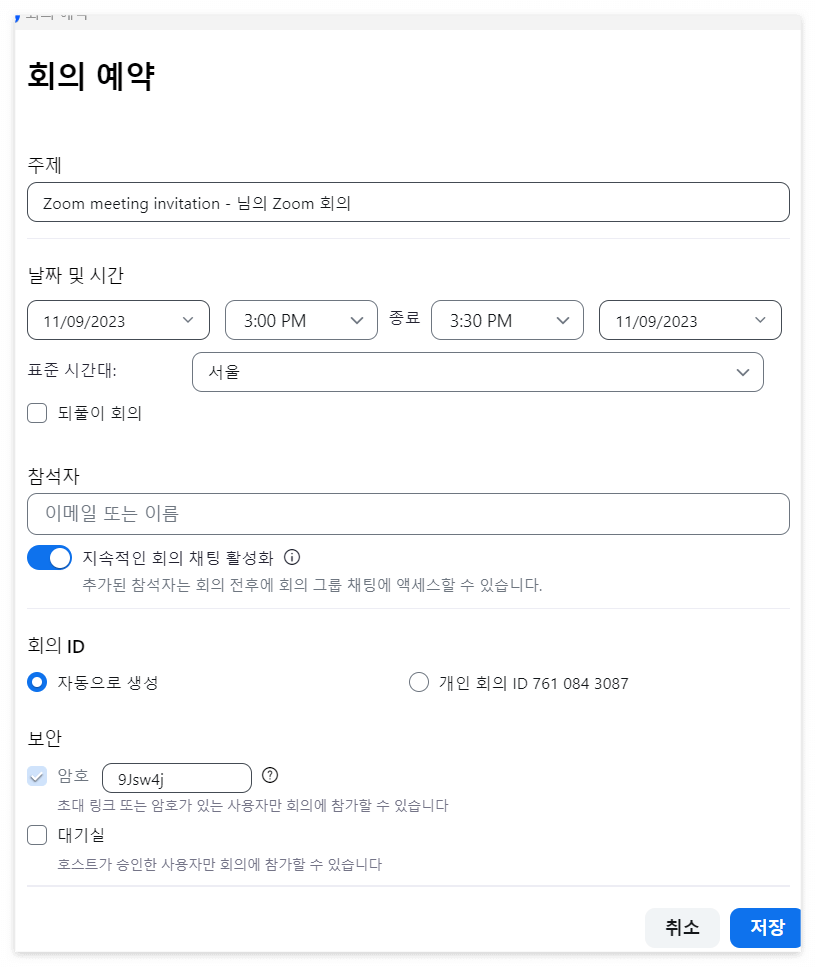Click the meeting topic text field
The image size is (816, 967).
coord(408,202)
